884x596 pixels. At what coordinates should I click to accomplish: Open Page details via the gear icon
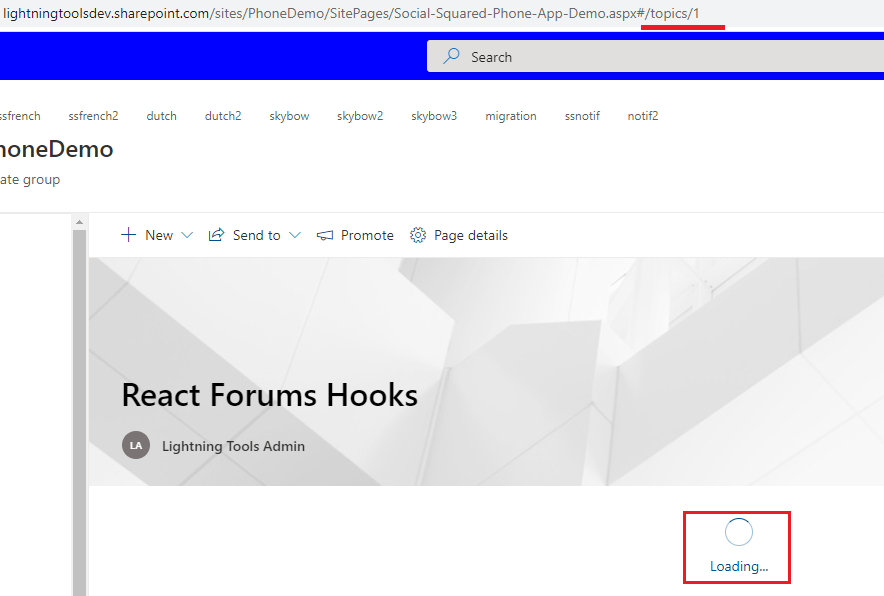[418, 235]
